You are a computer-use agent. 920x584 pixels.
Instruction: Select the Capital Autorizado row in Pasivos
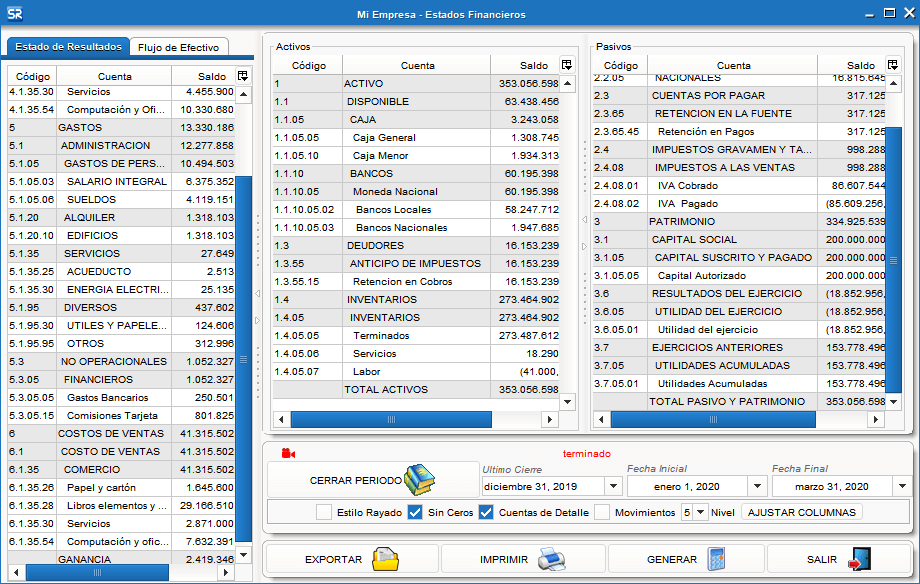coord(739,275)
